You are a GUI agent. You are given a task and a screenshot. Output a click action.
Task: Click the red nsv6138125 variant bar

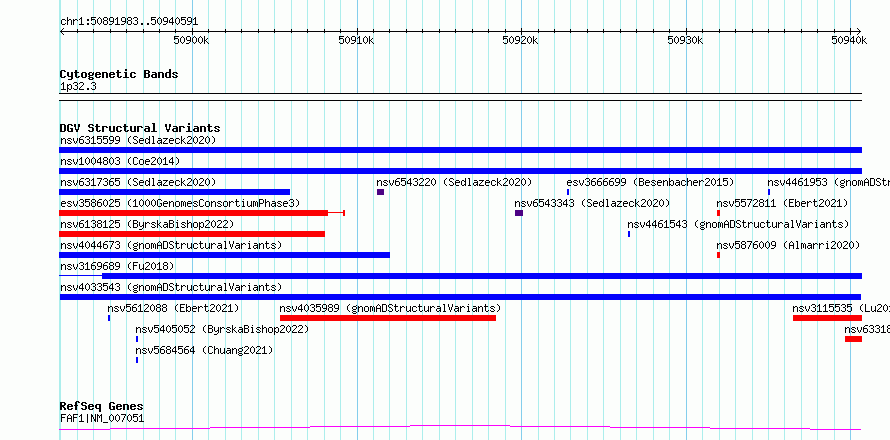coord(192,234)
